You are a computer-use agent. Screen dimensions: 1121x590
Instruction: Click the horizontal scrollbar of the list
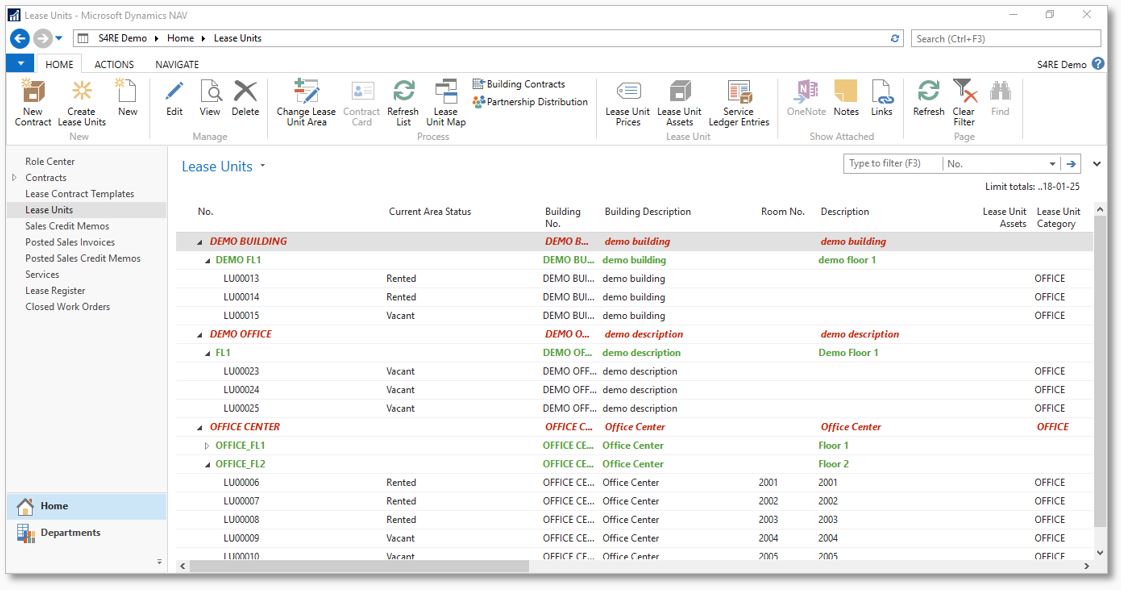(359, 566)
